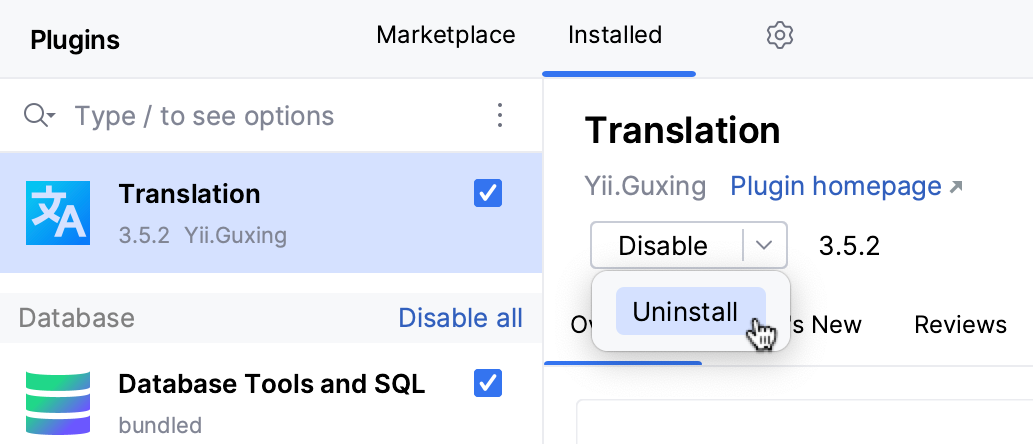Viewport: 1033px width, 444px height.
Task: Click Disable all for Database group
Action: coord(460,318)
